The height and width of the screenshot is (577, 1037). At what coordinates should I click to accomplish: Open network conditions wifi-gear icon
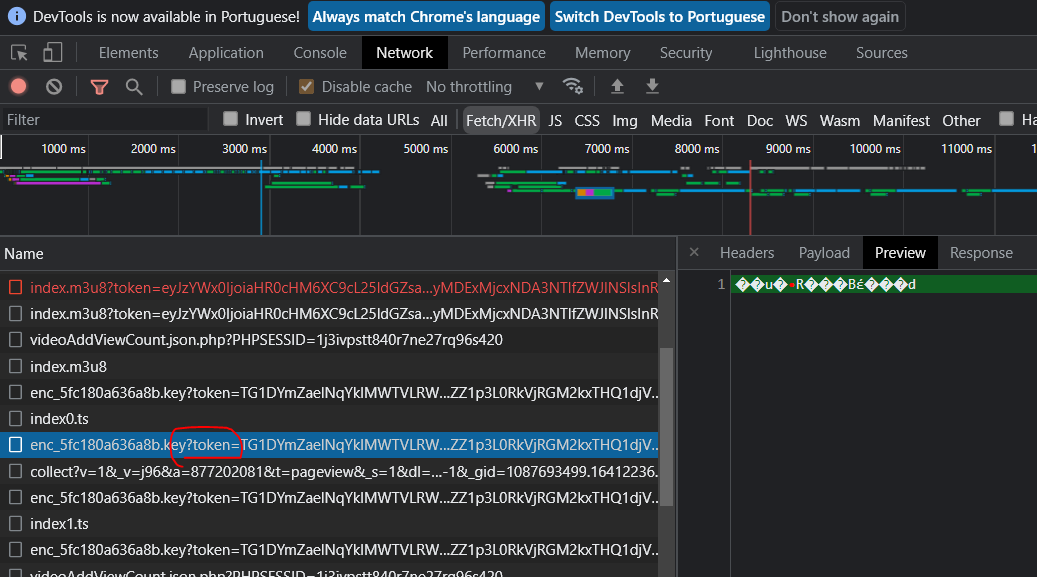[x=573, y=86]
